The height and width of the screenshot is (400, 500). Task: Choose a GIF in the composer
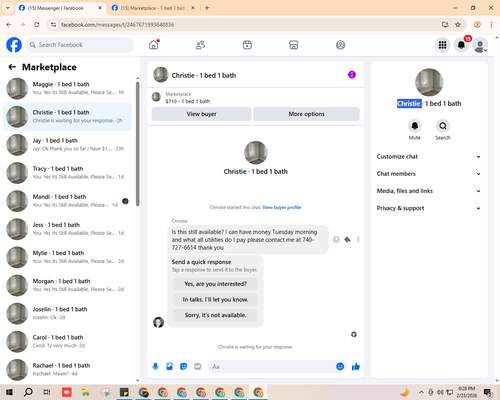click(198, 367)
